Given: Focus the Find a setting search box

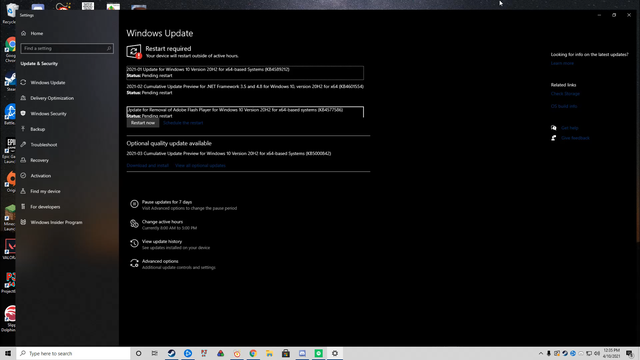Looking at the screenshot, I should [67, 48].
